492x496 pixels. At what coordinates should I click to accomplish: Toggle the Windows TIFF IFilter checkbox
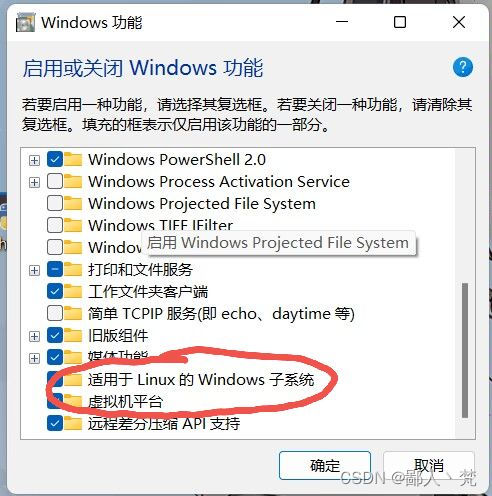point(55,225)
